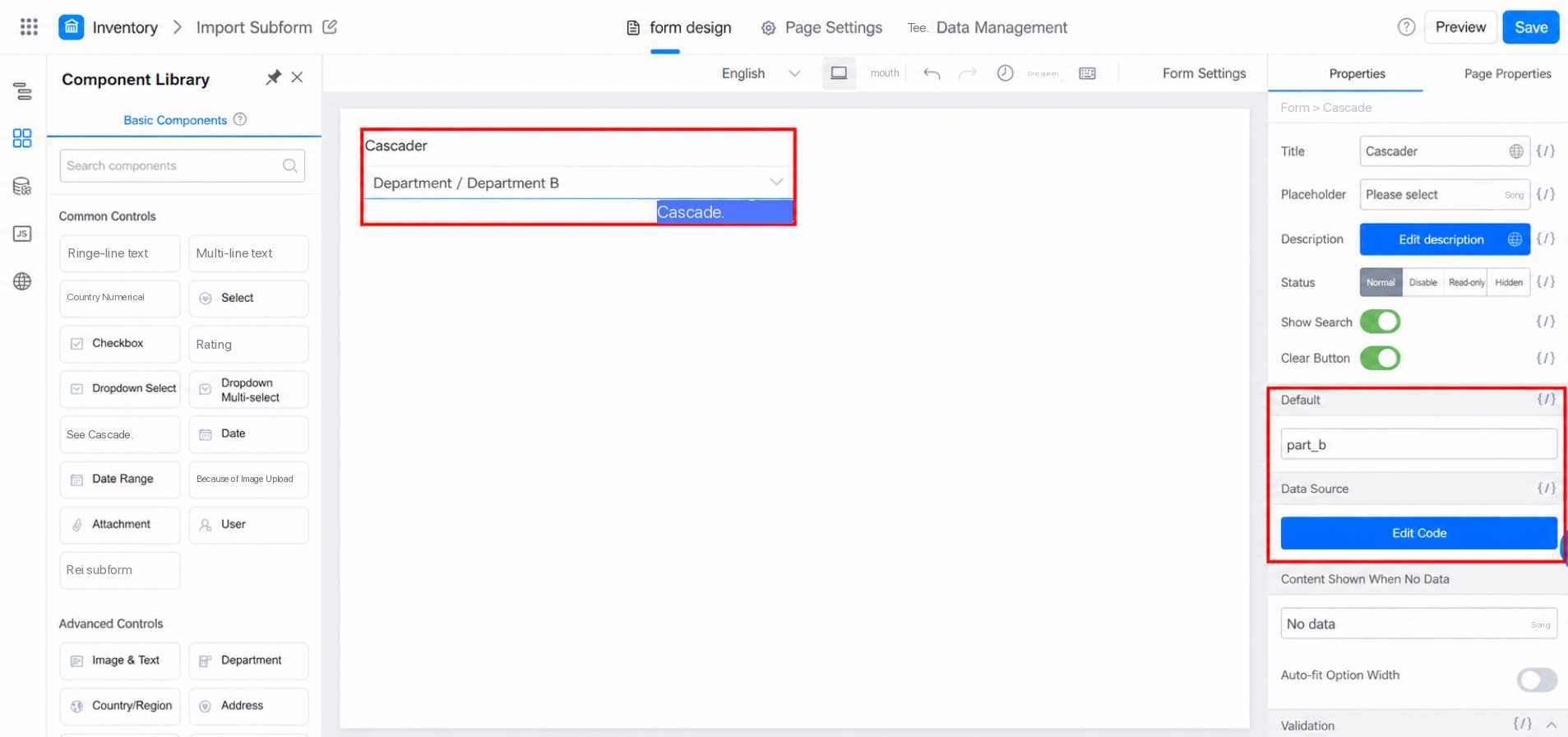
Task: Enable the Auto-fit Option Width switch
Action: click(1537, 679)
